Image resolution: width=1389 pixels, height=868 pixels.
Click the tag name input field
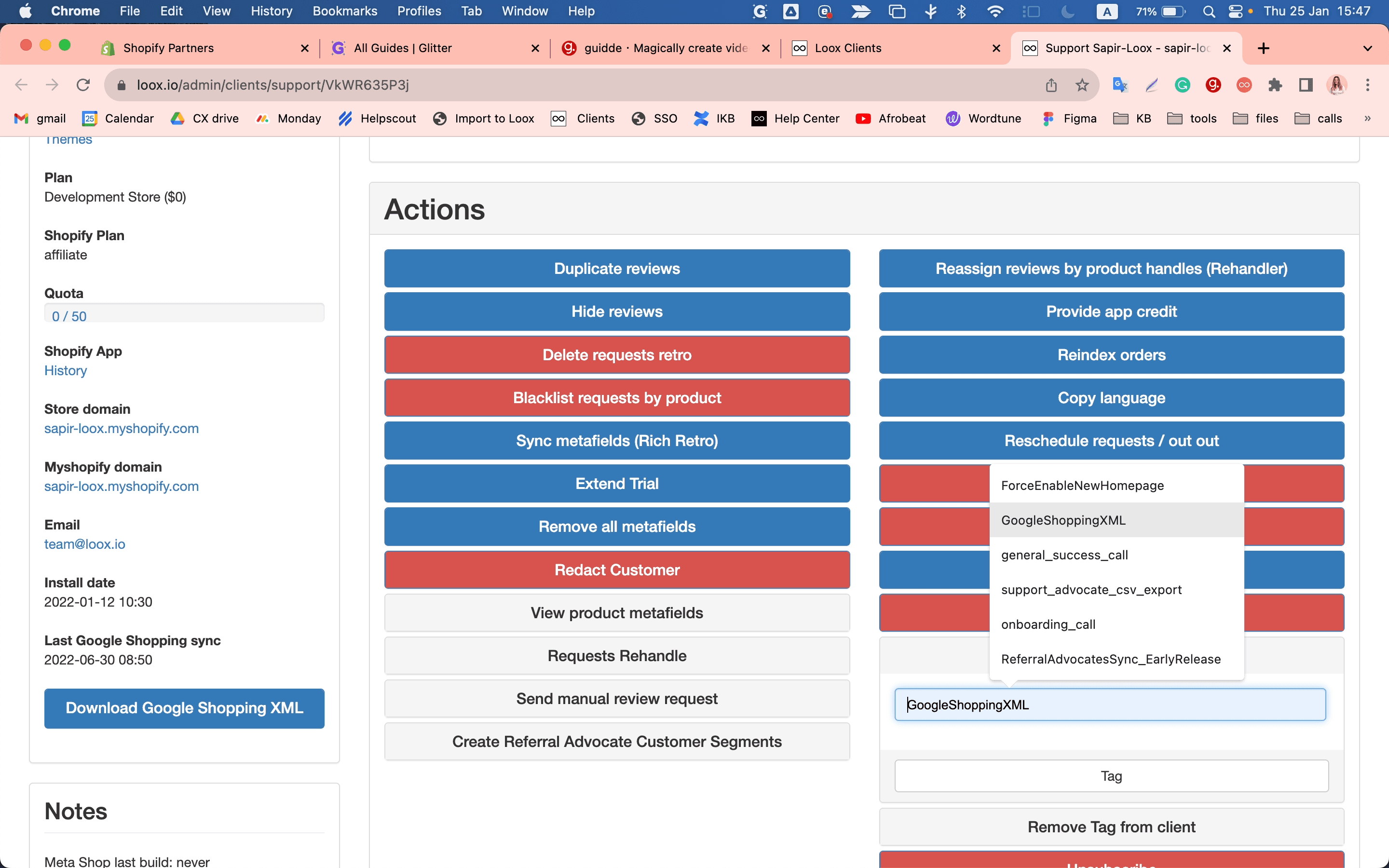click(1110, 705)
